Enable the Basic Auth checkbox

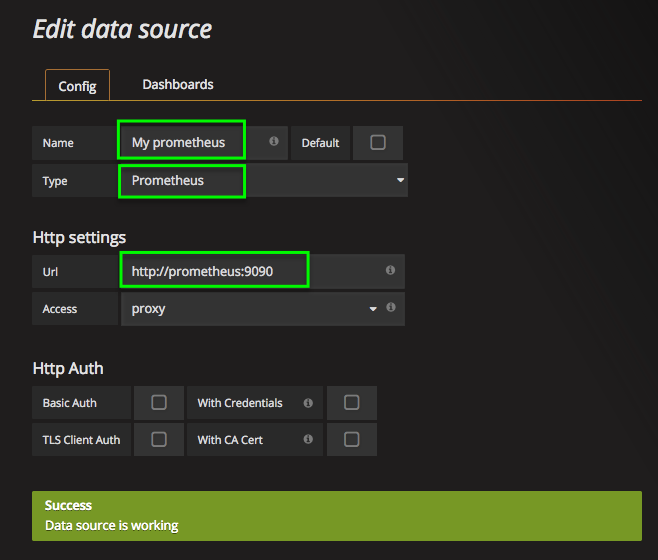(159, 402)
